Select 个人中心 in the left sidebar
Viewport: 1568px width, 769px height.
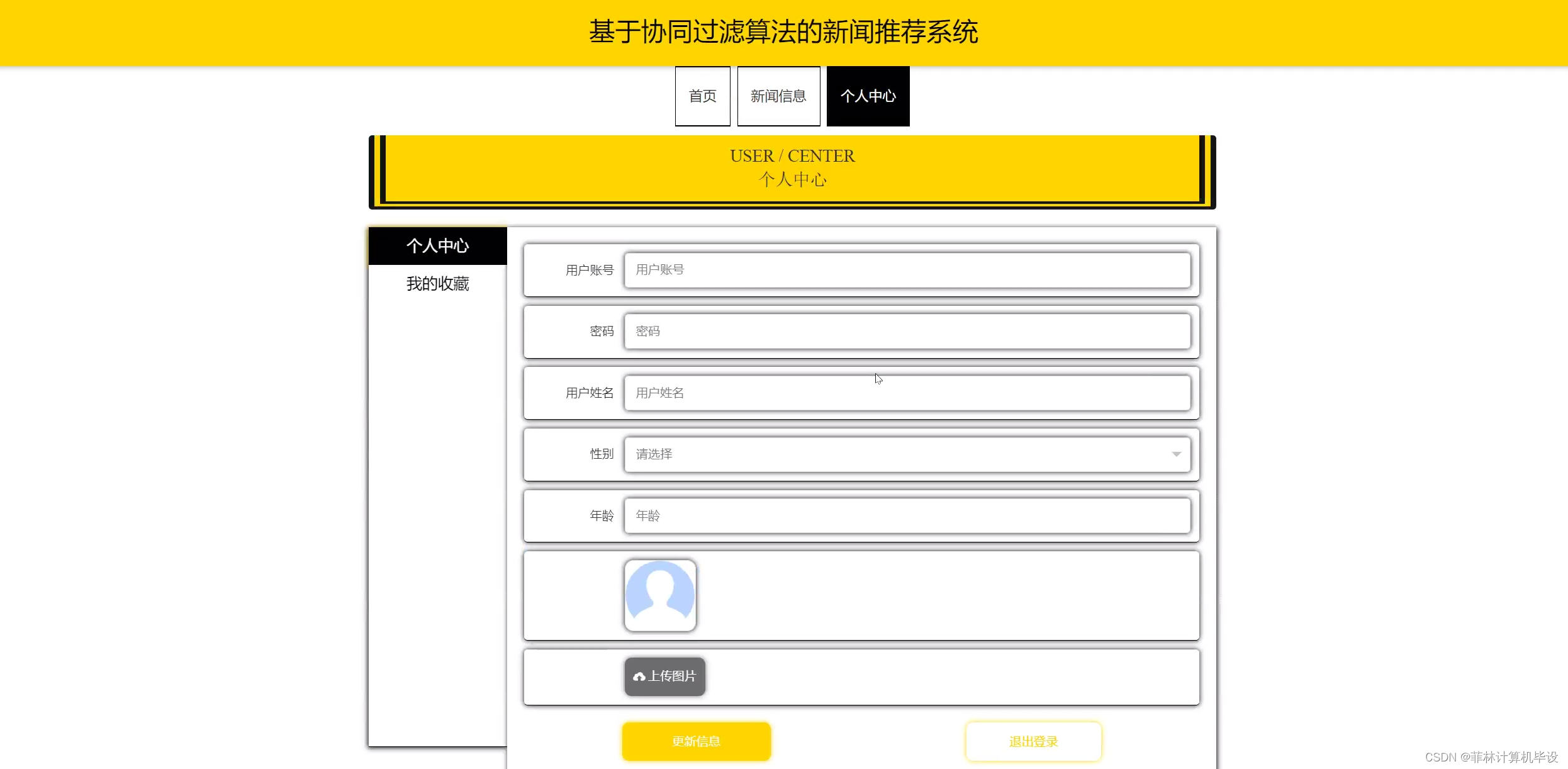437,246
